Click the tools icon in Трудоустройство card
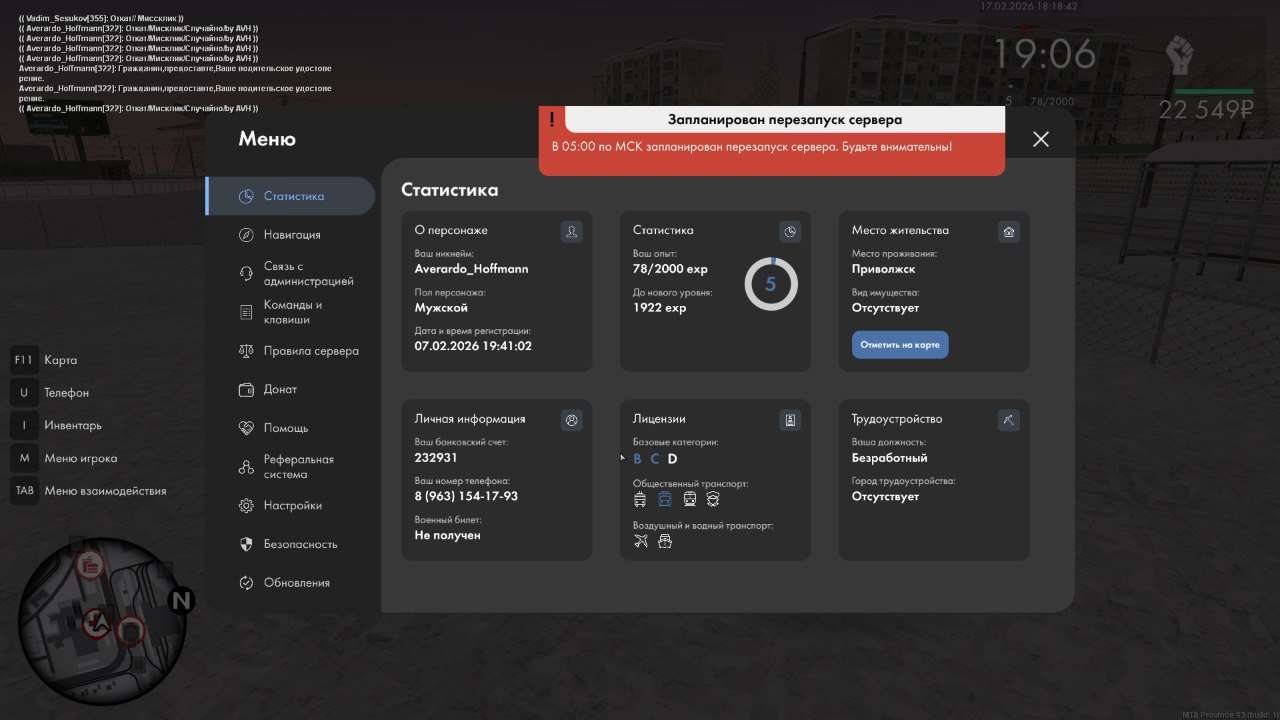The width and height of the screenshot is (1280, 720). pos(1008,421)
